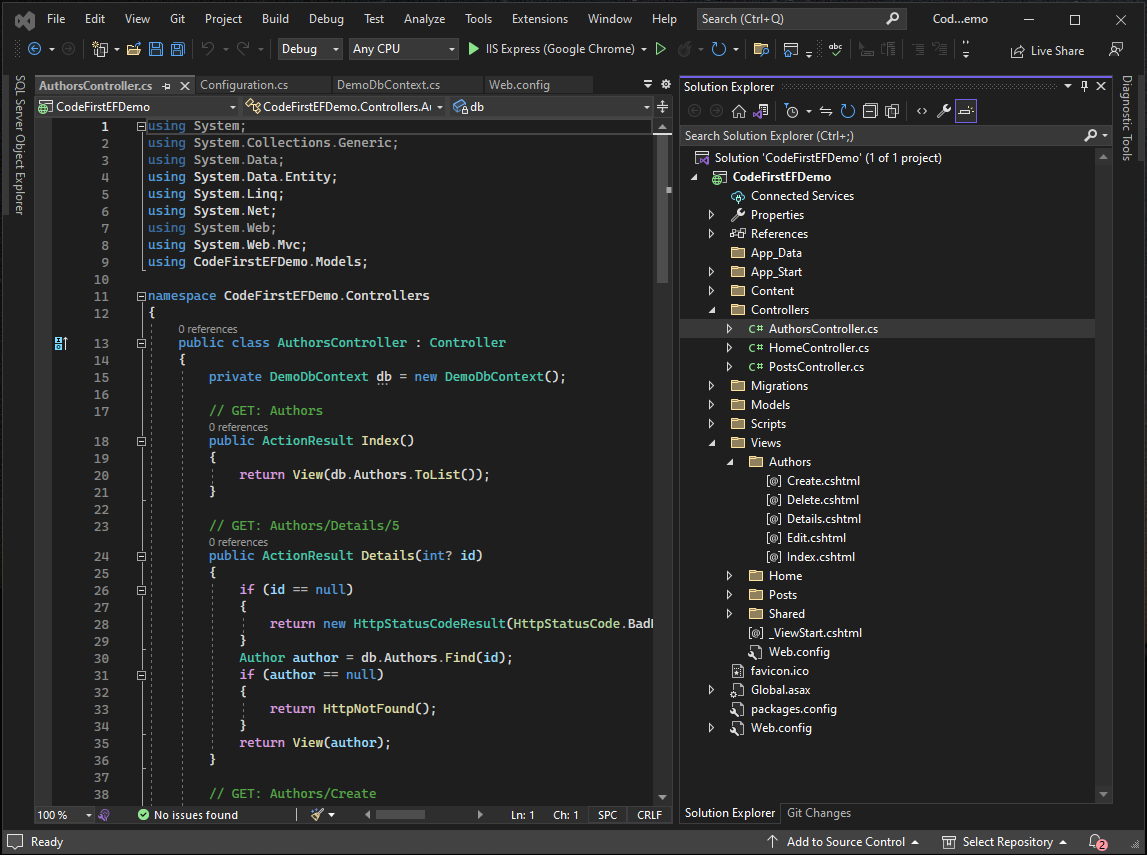This screenshot has height=855, width=1147.
Task: Click the Collapse All icon in Solution Explorer
Action: tap(870, 111)
